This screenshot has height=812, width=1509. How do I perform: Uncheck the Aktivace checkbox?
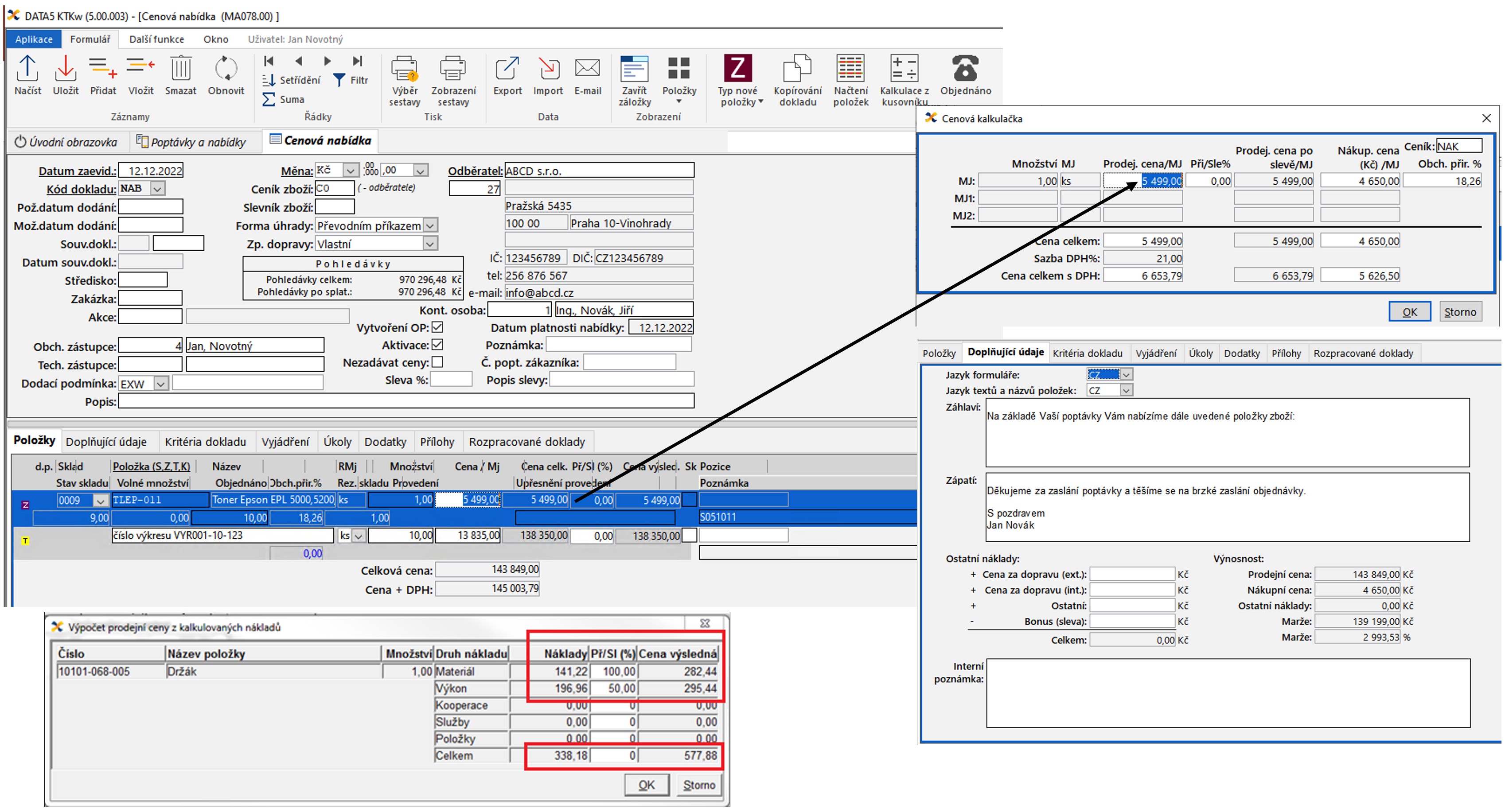click(x=437, y=345)
